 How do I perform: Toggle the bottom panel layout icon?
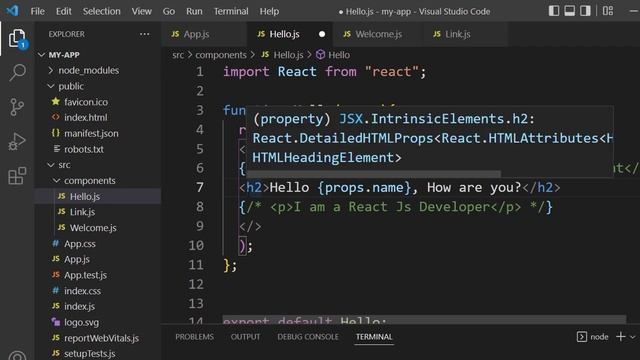tap(569, 11)
